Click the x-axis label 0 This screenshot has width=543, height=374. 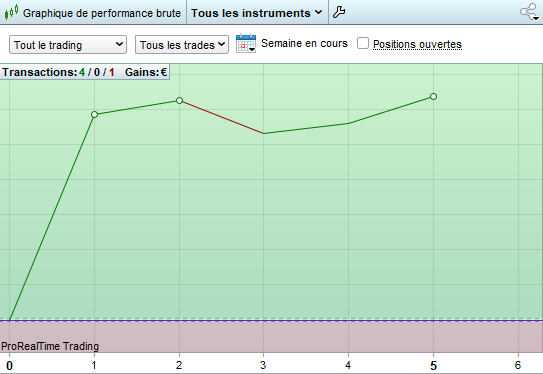9,365
